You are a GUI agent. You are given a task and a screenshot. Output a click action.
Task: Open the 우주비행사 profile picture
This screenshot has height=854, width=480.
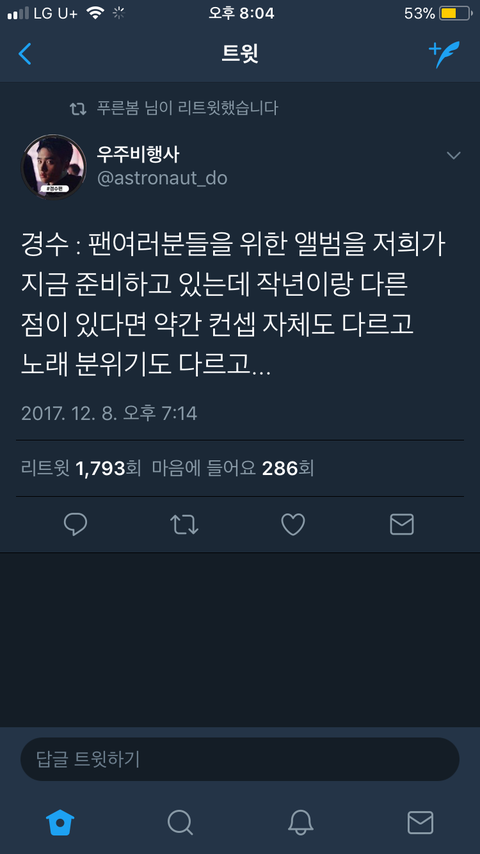(x=53, y=167)
